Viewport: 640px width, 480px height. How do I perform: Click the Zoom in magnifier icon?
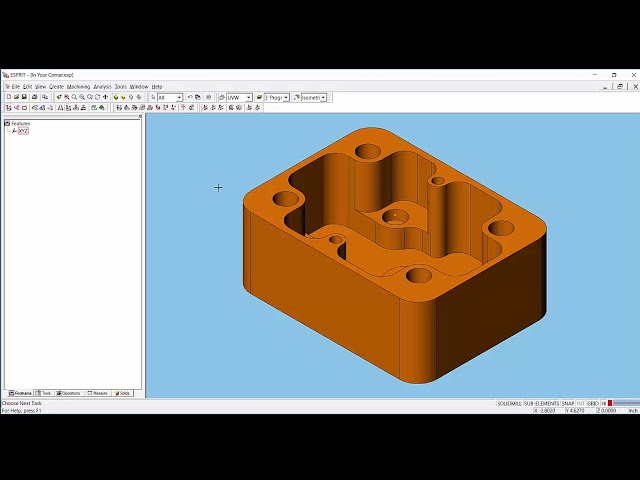click(67, 97)
